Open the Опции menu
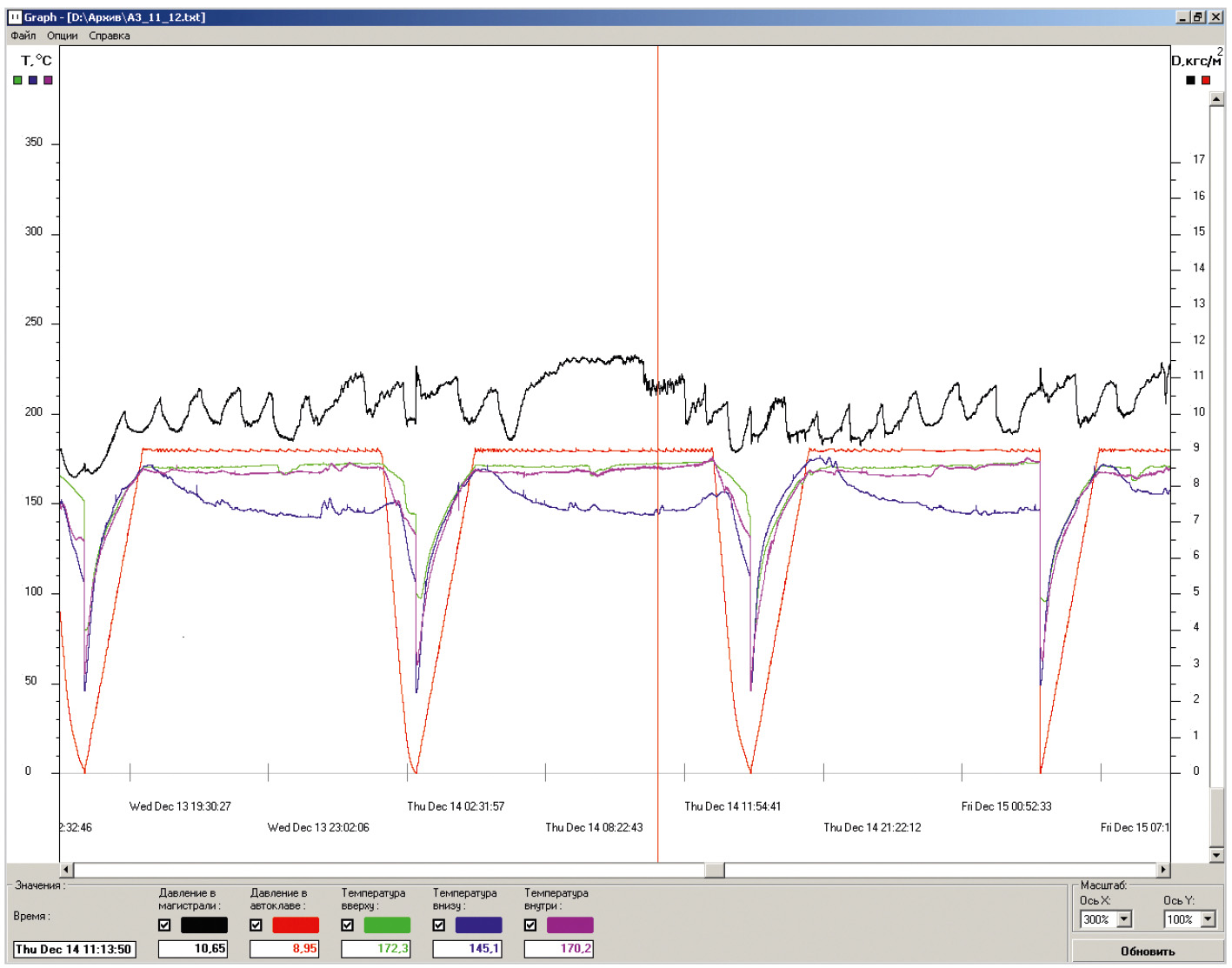 [63, 36]
